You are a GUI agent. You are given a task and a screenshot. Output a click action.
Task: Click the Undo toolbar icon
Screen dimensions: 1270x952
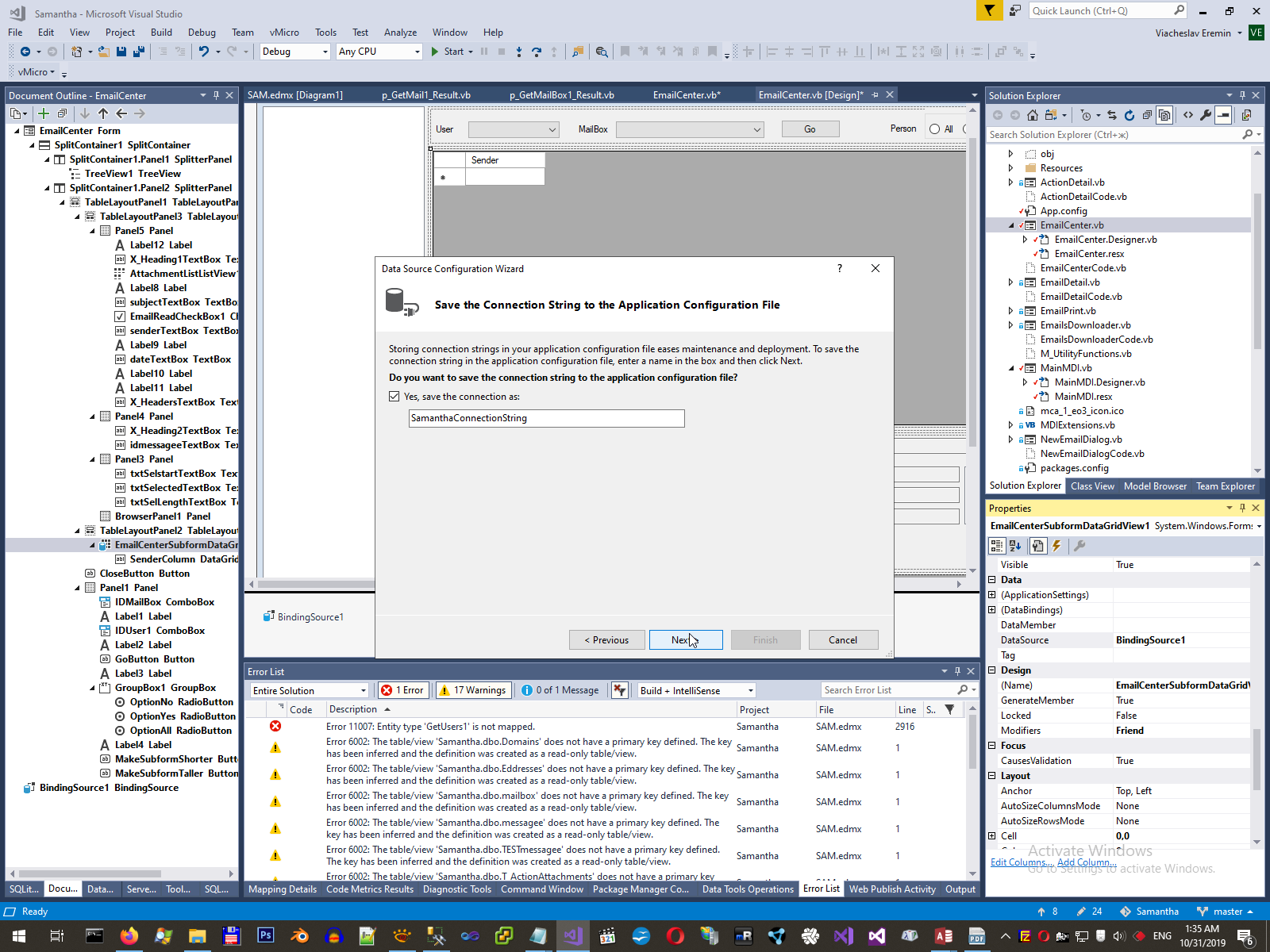(x=204, y=52)
